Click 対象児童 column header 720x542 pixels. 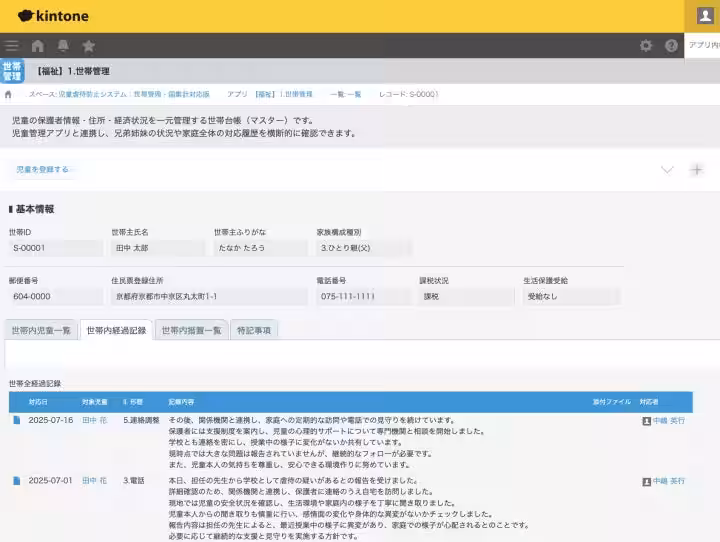[95, 402]
